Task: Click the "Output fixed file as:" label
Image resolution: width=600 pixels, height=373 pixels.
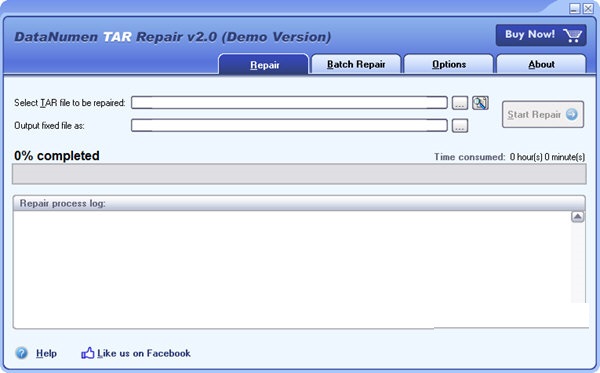Action: [x=49, y=125]
